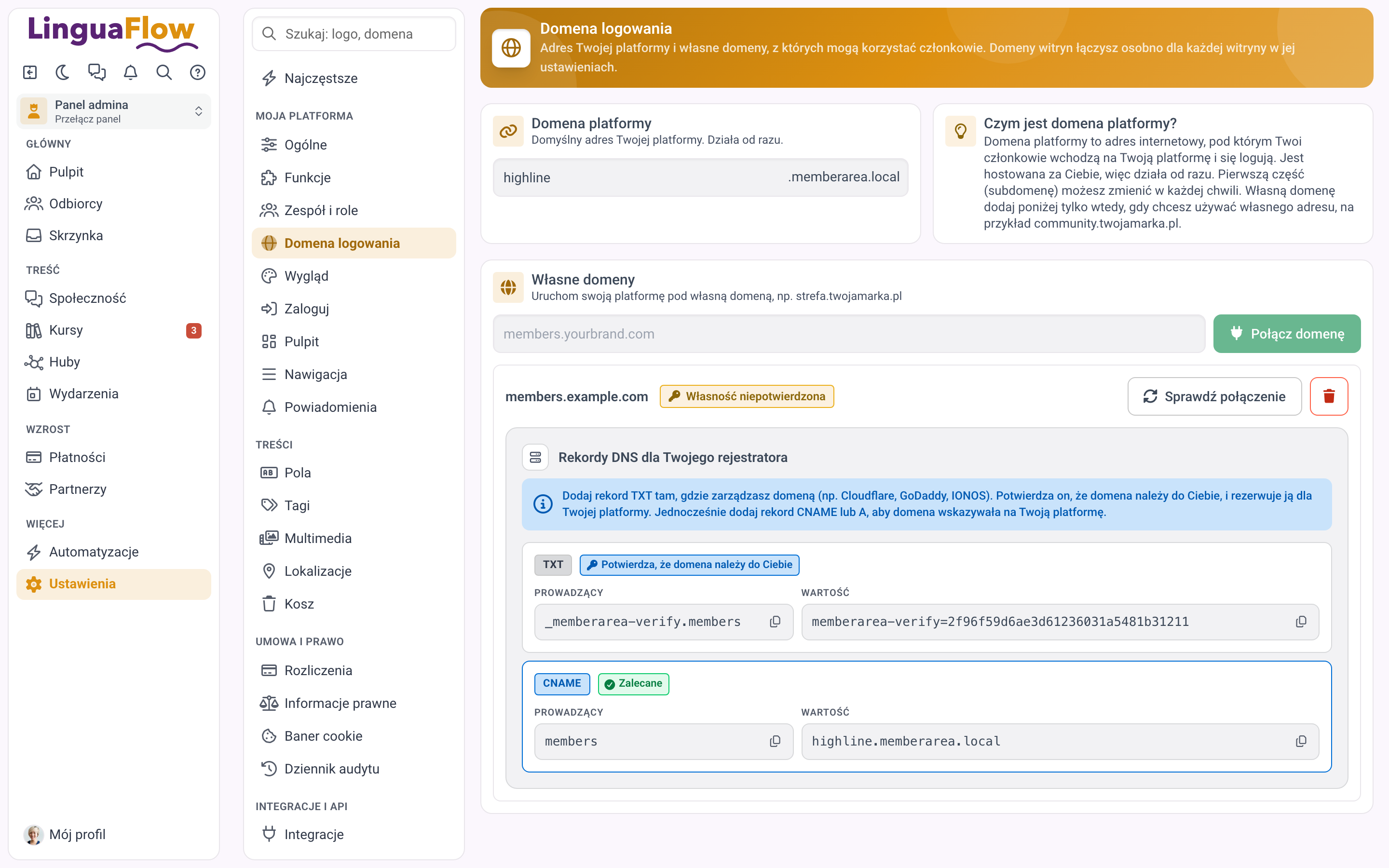
Task: Delete members.example.com with trash button
Action: tap(1329, 396)
